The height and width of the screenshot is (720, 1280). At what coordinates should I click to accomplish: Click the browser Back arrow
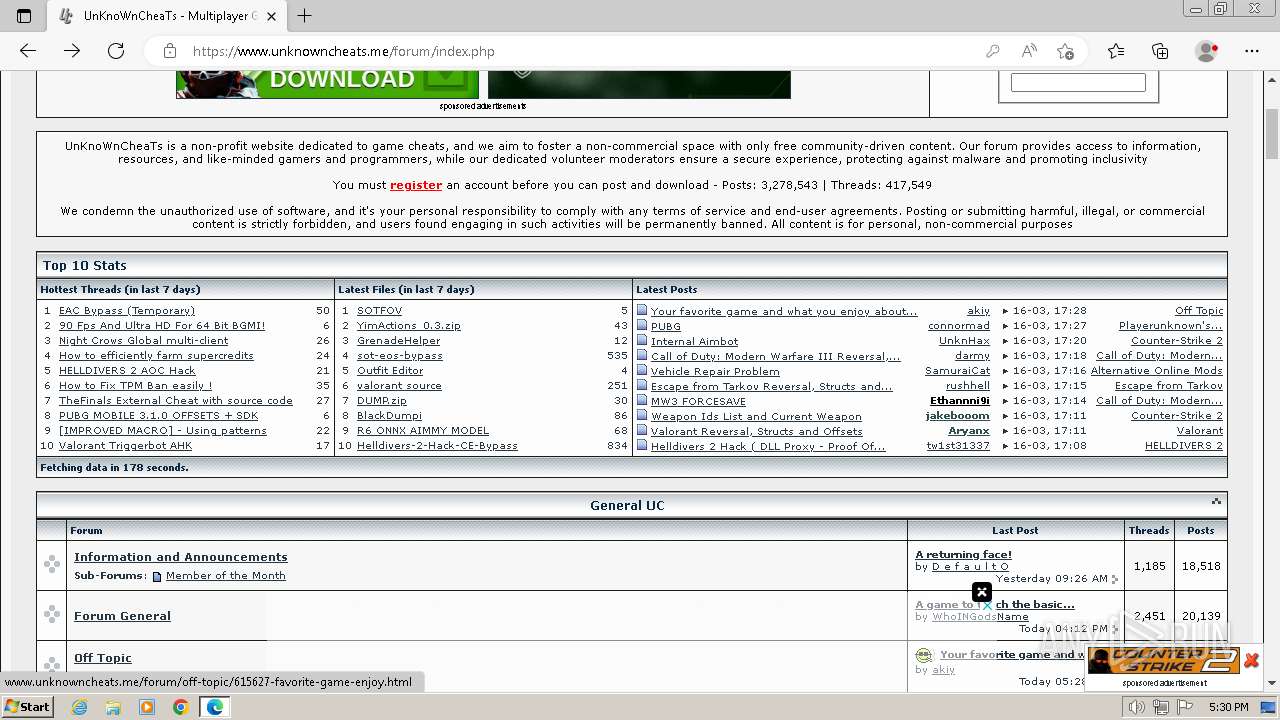[x=28, y=51]
